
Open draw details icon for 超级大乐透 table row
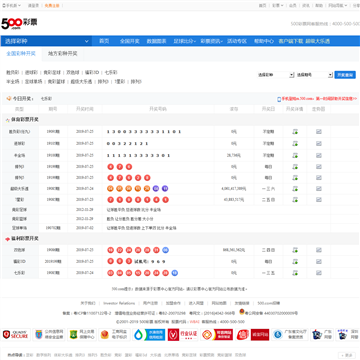point(295,189)
